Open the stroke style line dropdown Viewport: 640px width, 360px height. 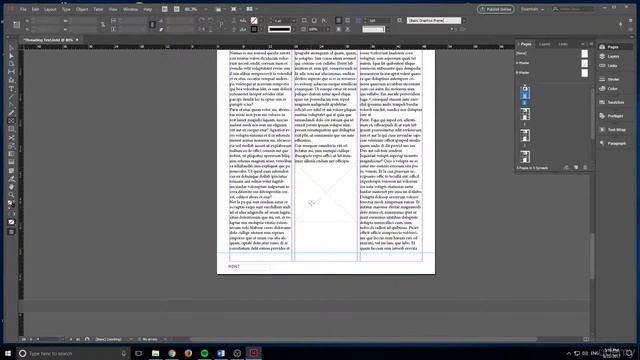pos(293,29)
